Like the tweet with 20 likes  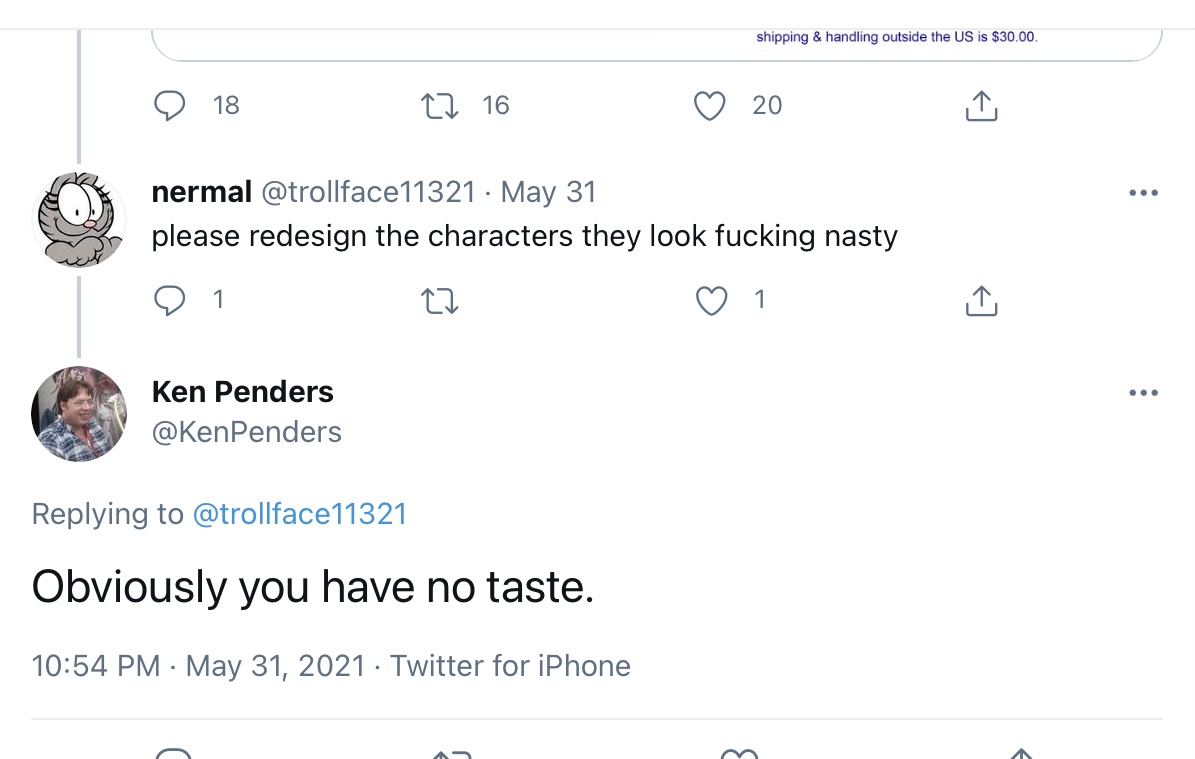[710, 106]
